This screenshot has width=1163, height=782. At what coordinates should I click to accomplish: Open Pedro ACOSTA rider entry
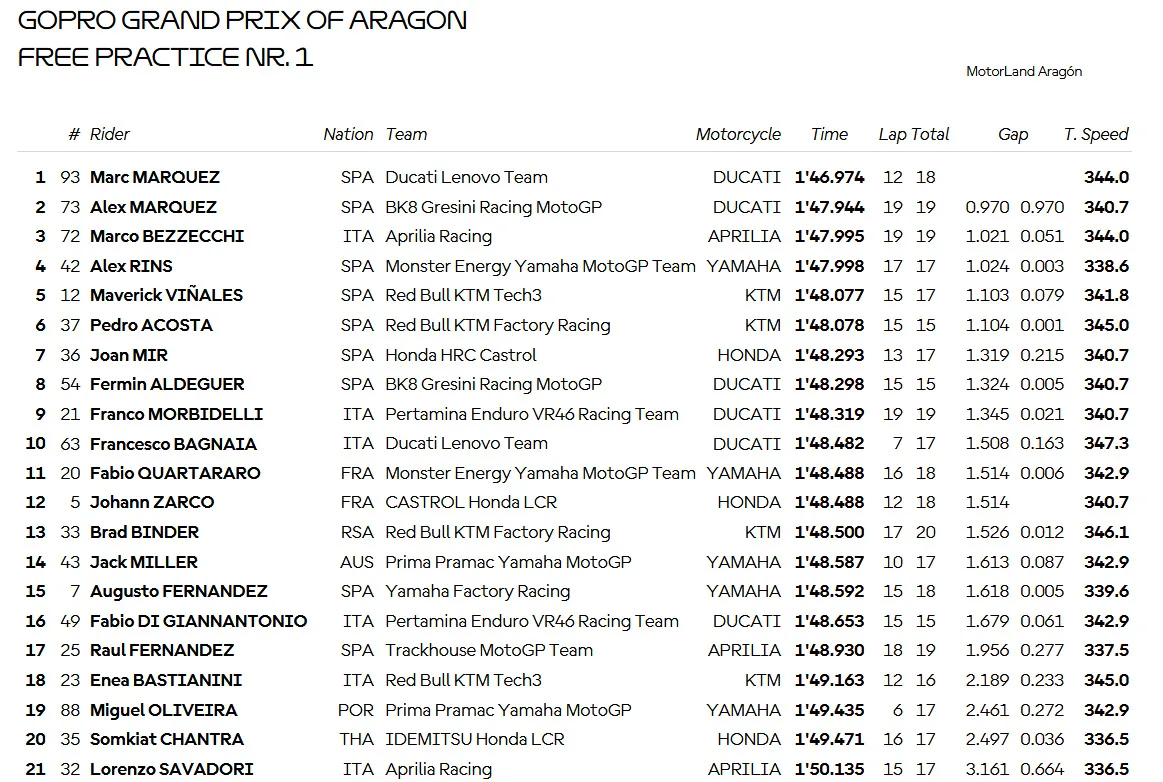151,325
